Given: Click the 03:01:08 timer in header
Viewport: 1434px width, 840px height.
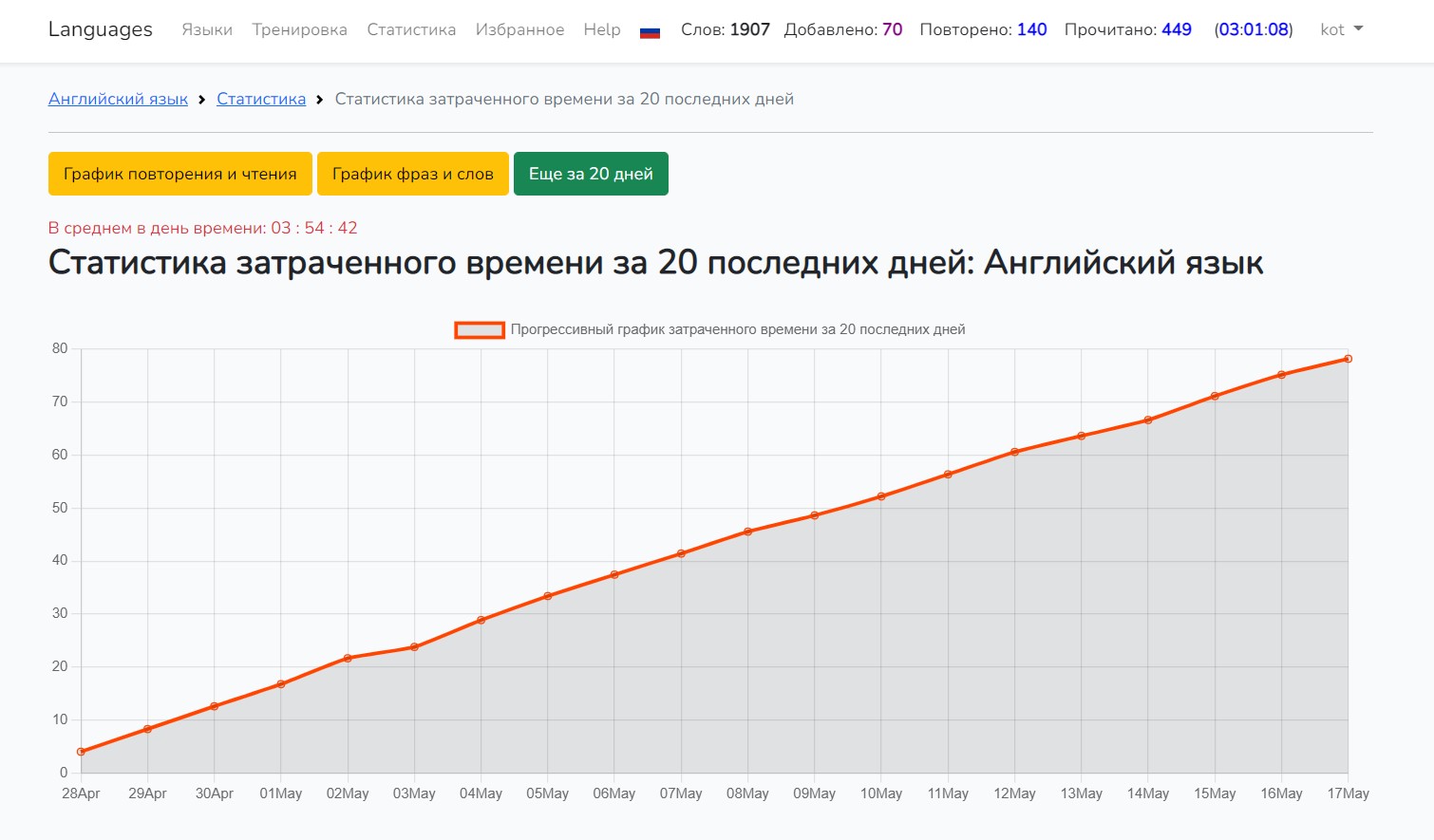Looking at the screenshot, I should [1253, 29].
